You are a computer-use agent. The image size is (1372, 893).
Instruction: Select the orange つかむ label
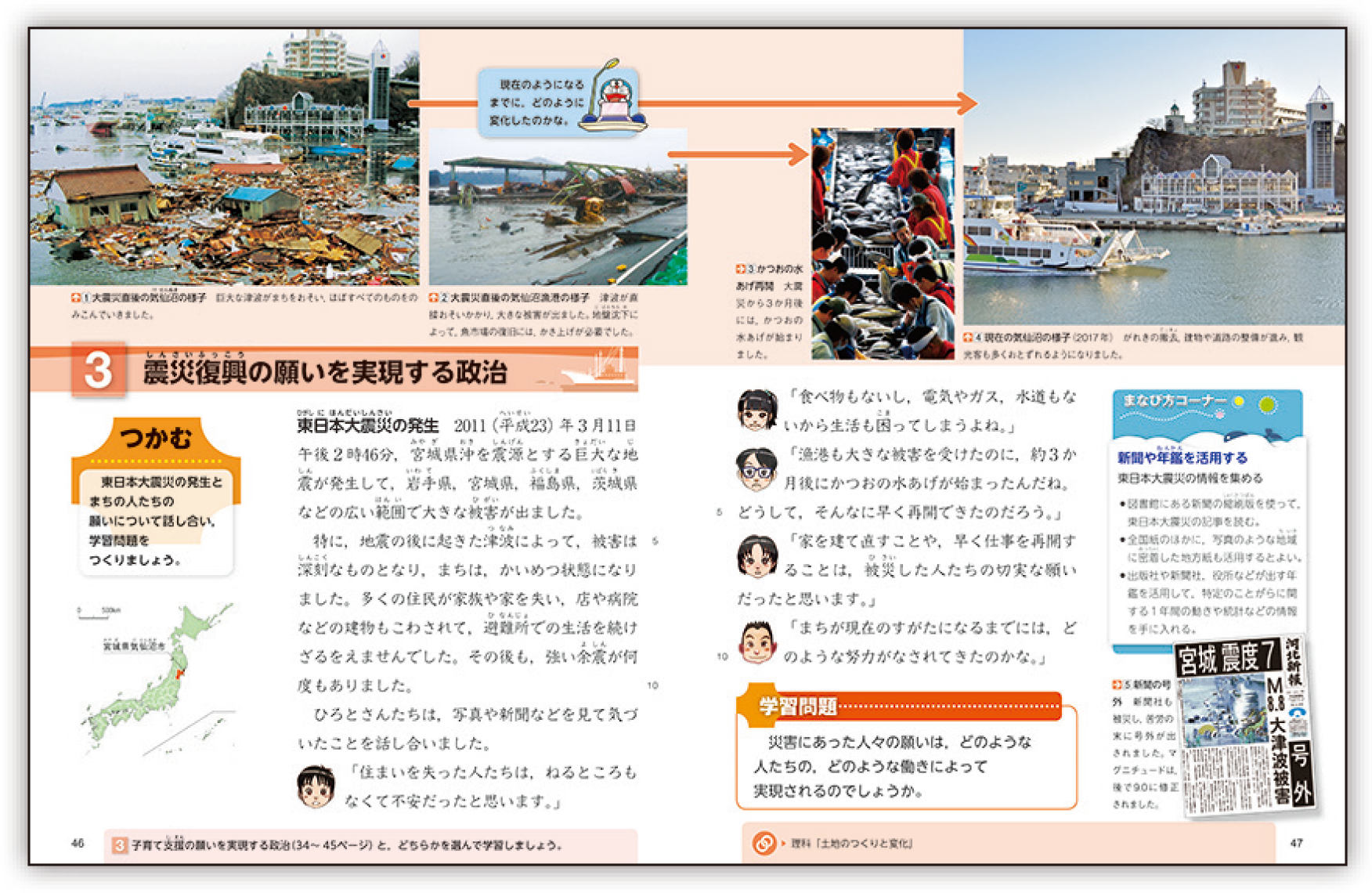click(155, 438)
